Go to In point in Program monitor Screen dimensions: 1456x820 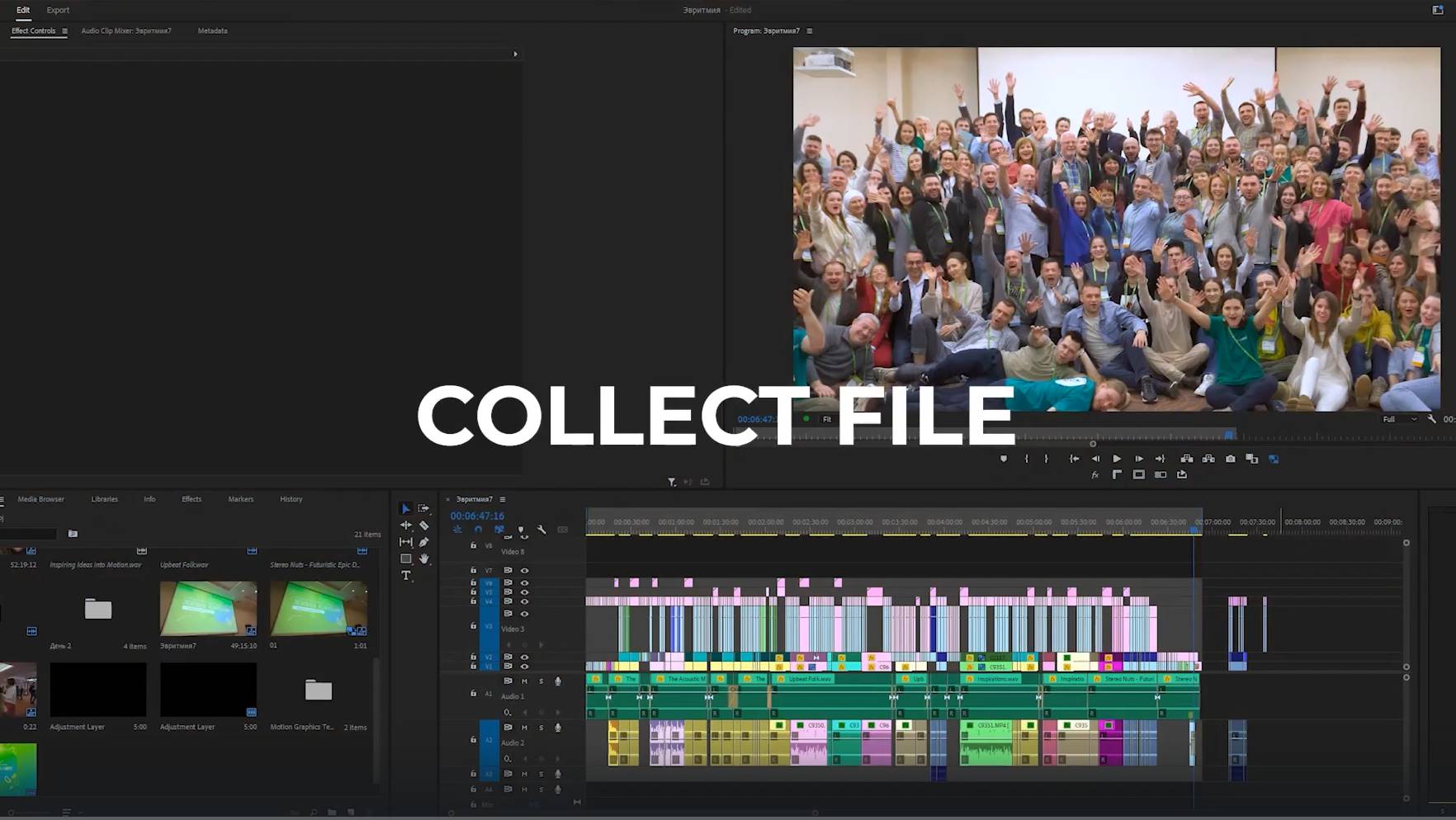pos(1074,459)
